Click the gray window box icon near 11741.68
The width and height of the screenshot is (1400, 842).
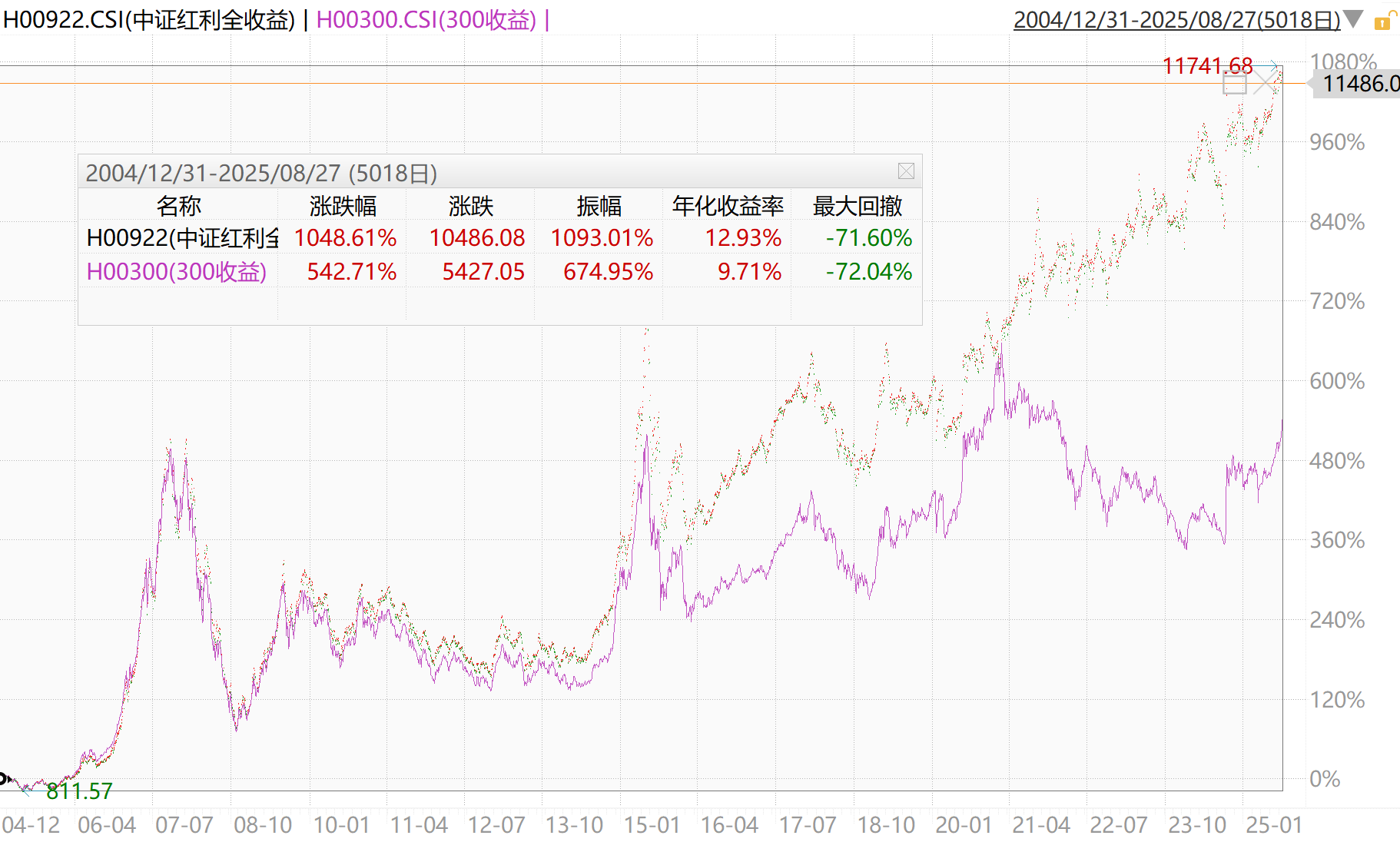[x=1234, y=84]
